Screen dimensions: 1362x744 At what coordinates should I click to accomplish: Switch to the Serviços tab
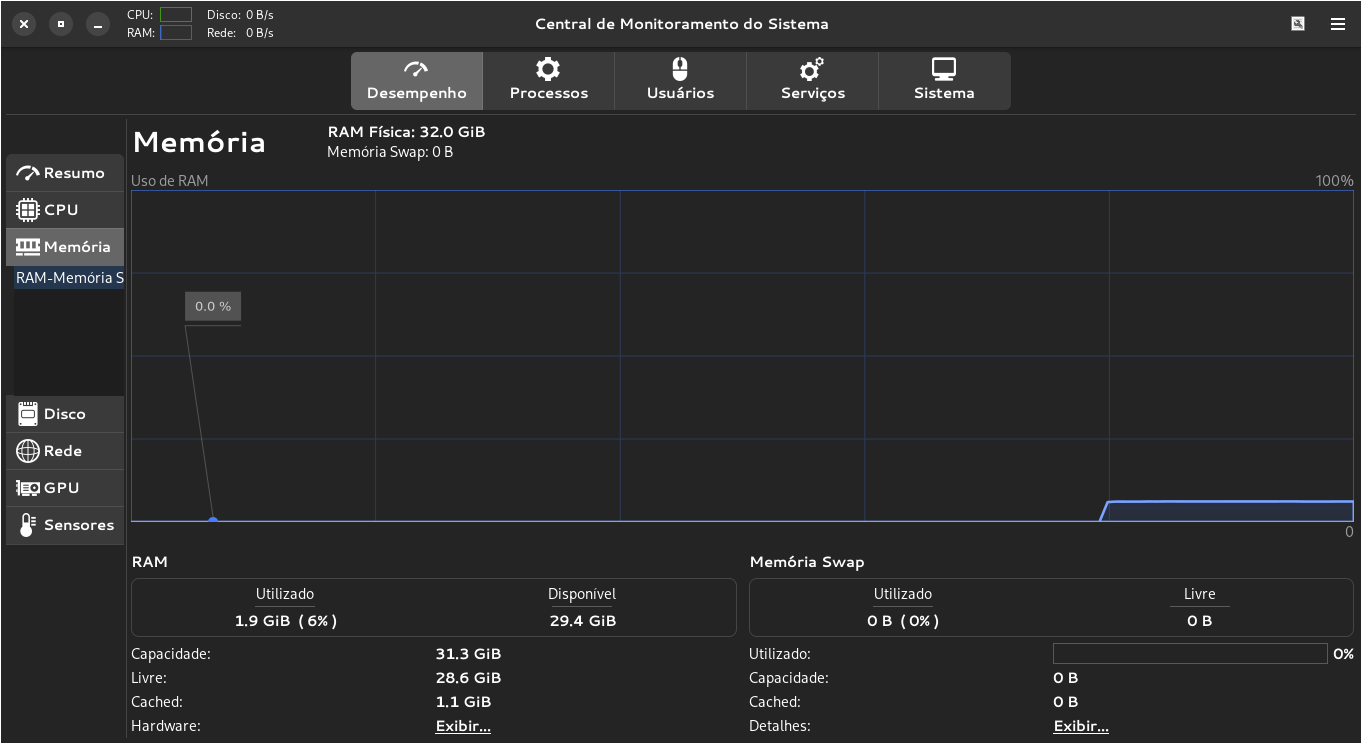pos(812,81)
